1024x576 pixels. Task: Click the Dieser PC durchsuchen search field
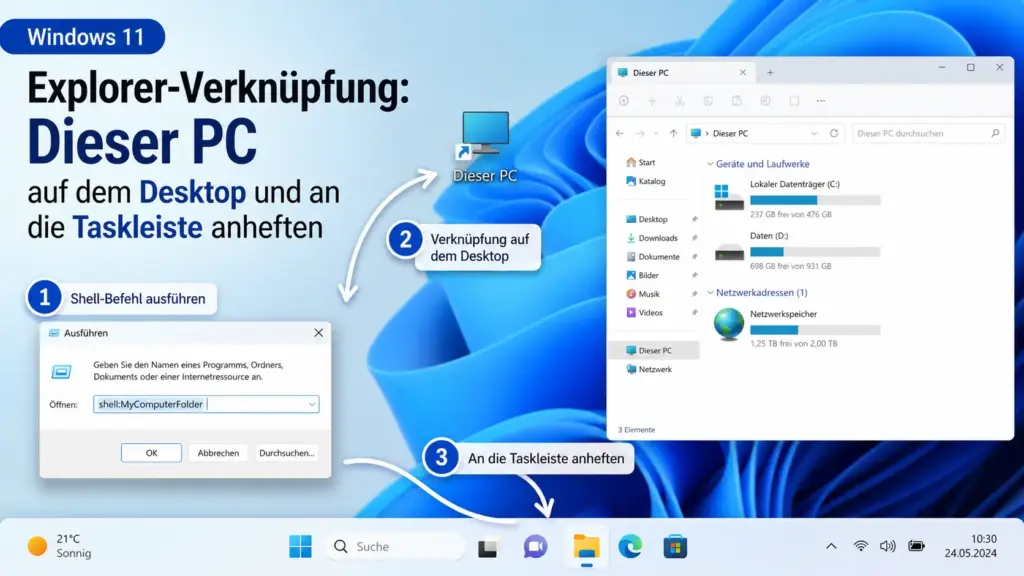(x=928, y=133)
